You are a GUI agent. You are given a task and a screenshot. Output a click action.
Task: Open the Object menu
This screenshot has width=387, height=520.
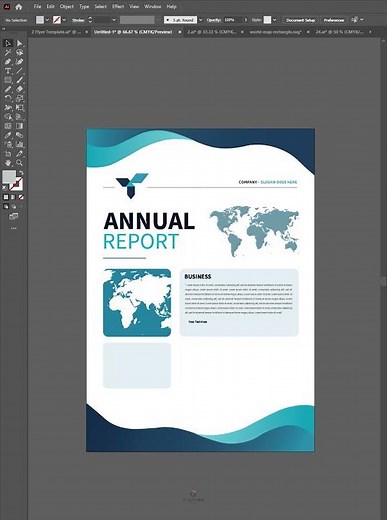click(66, 6)
